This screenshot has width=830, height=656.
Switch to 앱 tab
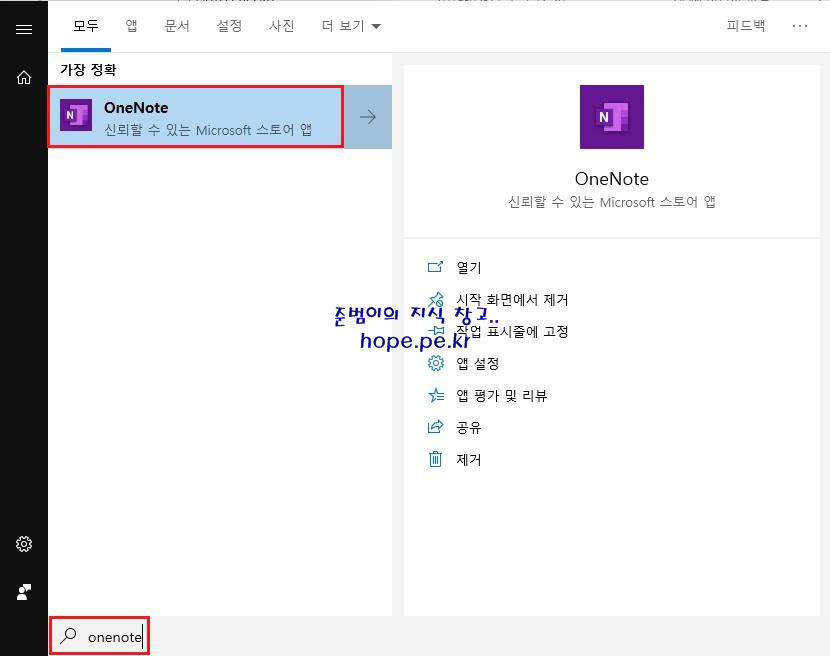(x=131, y=26)
